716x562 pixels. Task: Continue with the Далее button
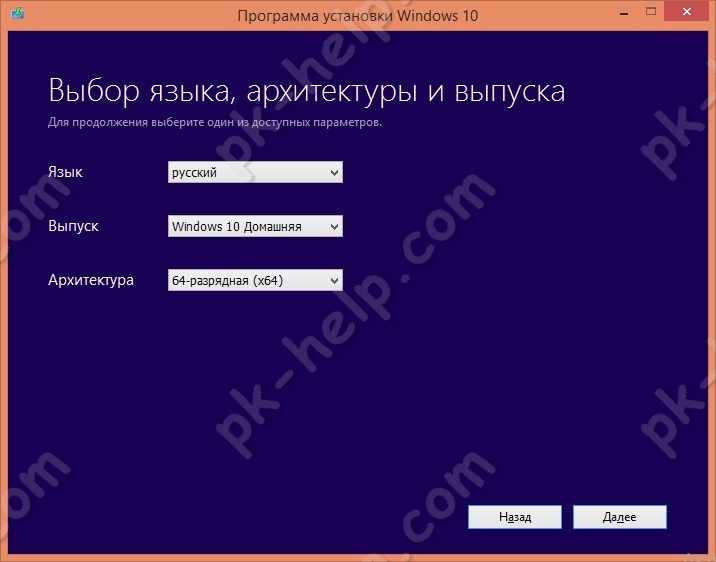point(620,517)
